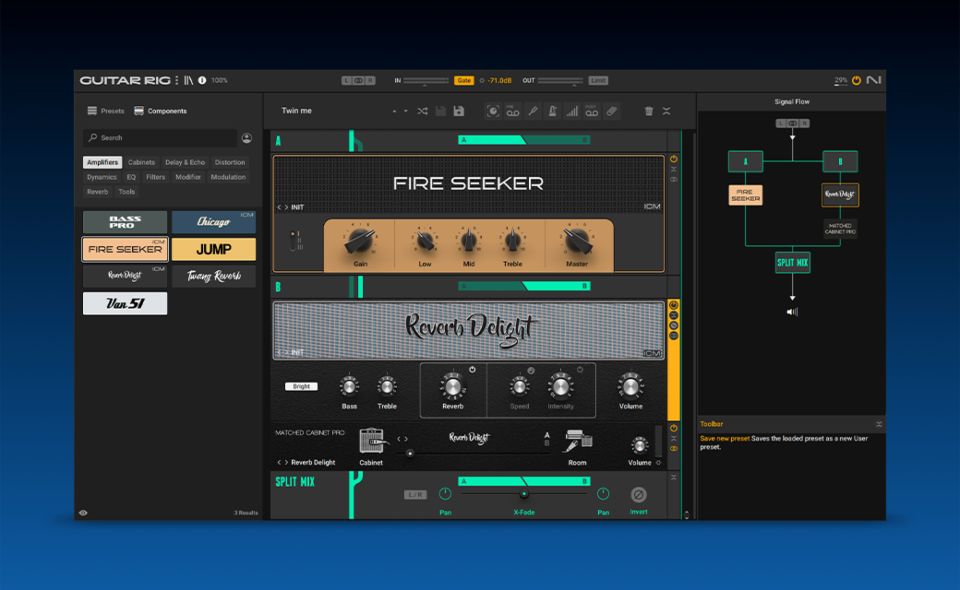960x590 pixels.
Task: Click the component Search field
Action: tap(160, 138)
